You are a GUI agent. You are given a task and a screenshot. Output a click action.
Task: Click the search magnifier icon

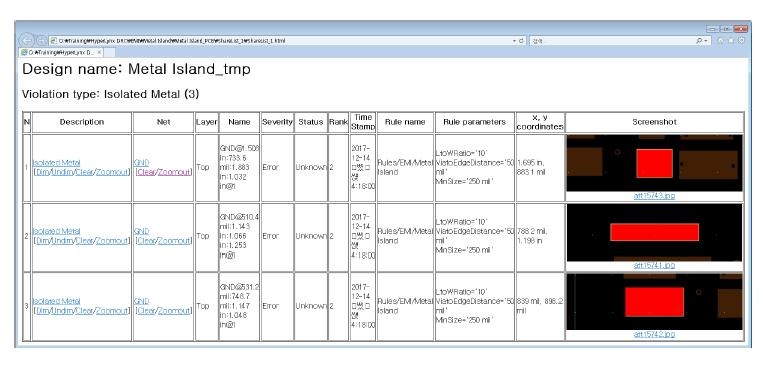pyautogui.click(x=699, y=41)
